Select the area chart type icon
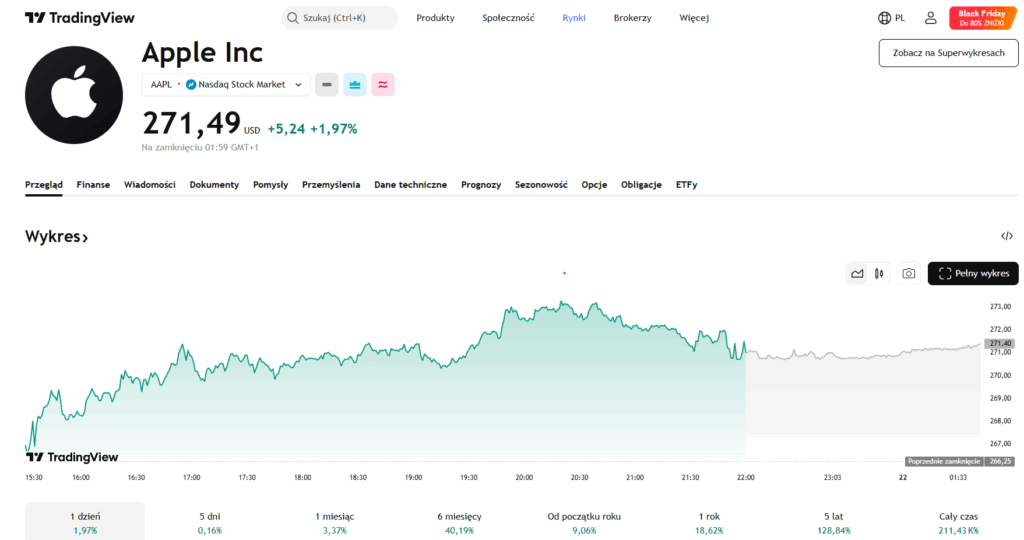Screen dimensions: 1024x540 (x=857, y=274)
